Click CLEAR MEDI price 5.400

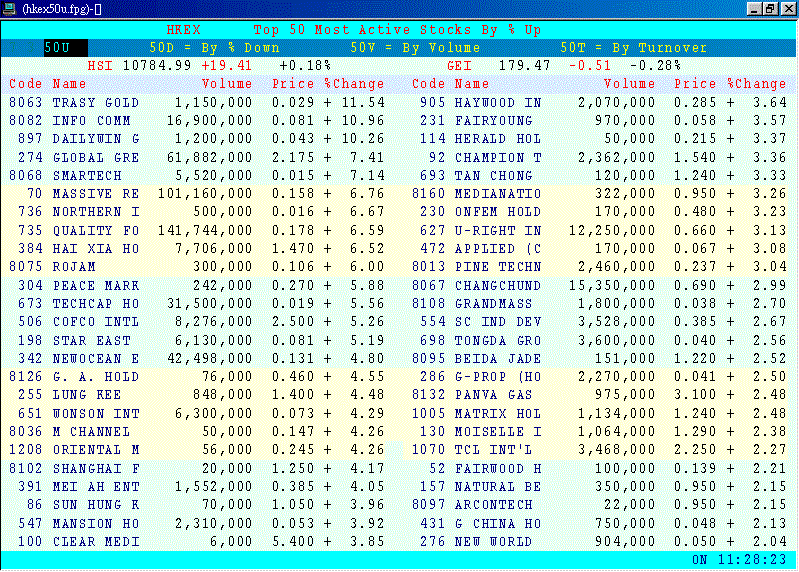pos(293,541)
